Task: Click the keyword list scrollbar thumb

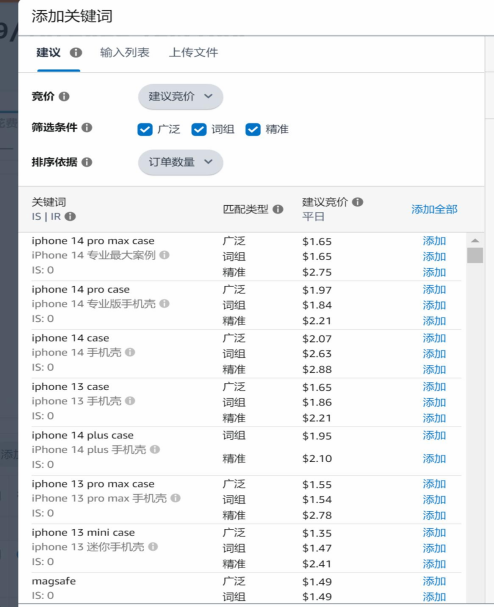Action: (x=475, y=255)
